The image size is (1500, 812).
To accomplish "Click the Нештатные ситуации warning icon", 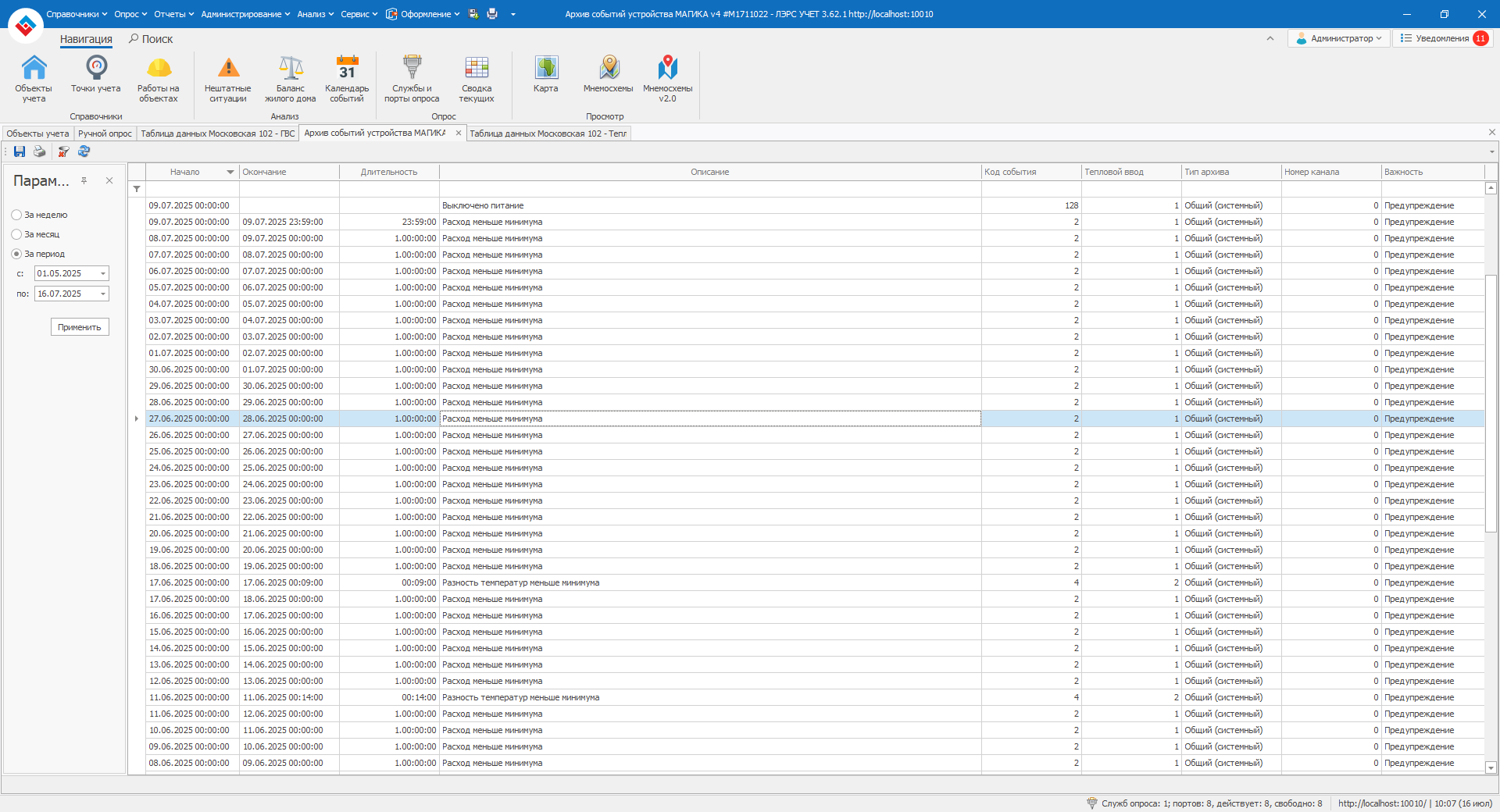I will click(x=227, y=77).
